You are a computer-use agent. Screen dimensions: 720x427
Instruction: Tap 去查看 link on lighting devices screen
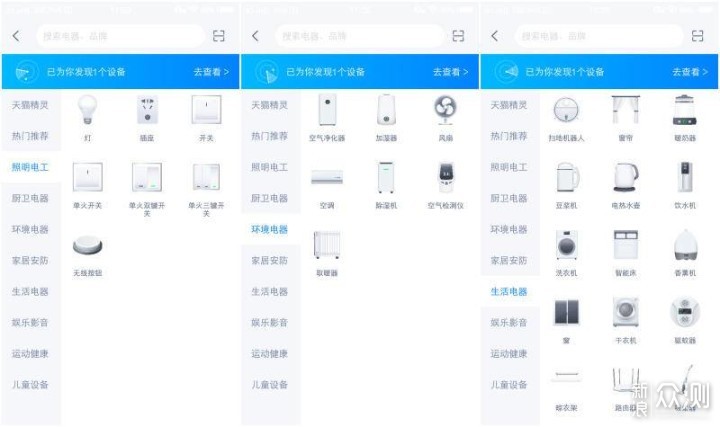click(x=211, y=72)
